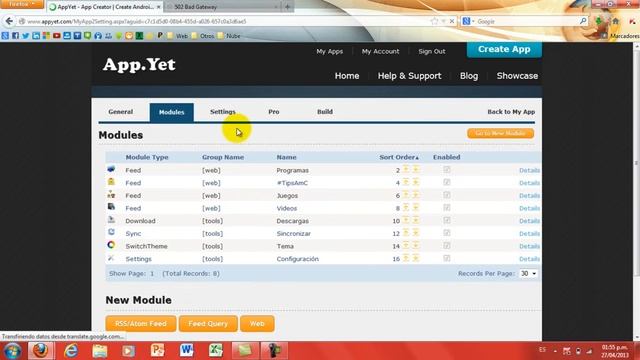Open the Windows Start menu
This screenshot has width=640, height=360.
point(12,351)
